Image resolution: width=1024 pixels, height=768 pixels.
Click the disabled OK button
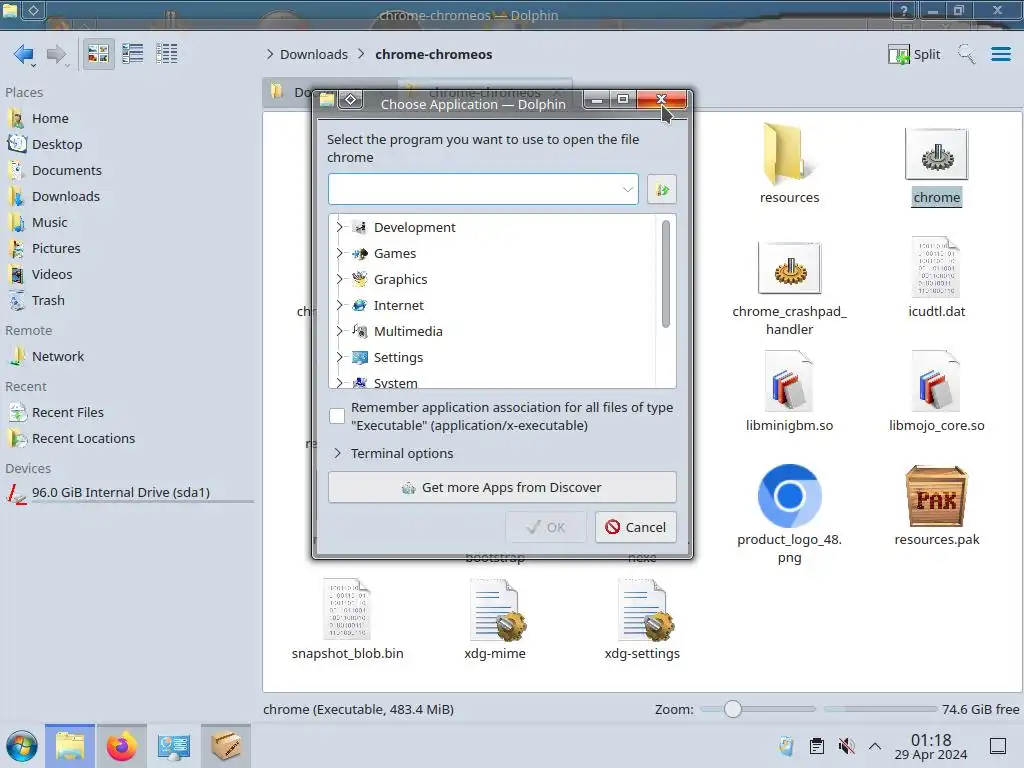[x=546, y=527]
